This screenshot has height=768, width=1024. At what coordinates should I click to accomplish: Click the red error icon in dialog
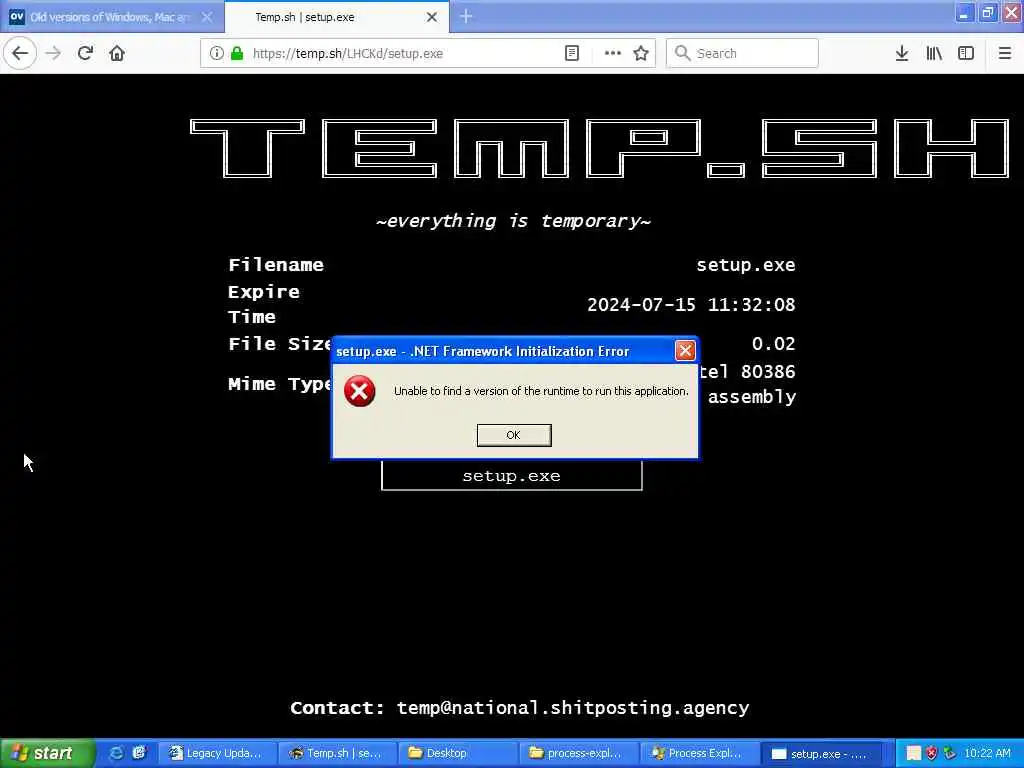tap(360, 391)
